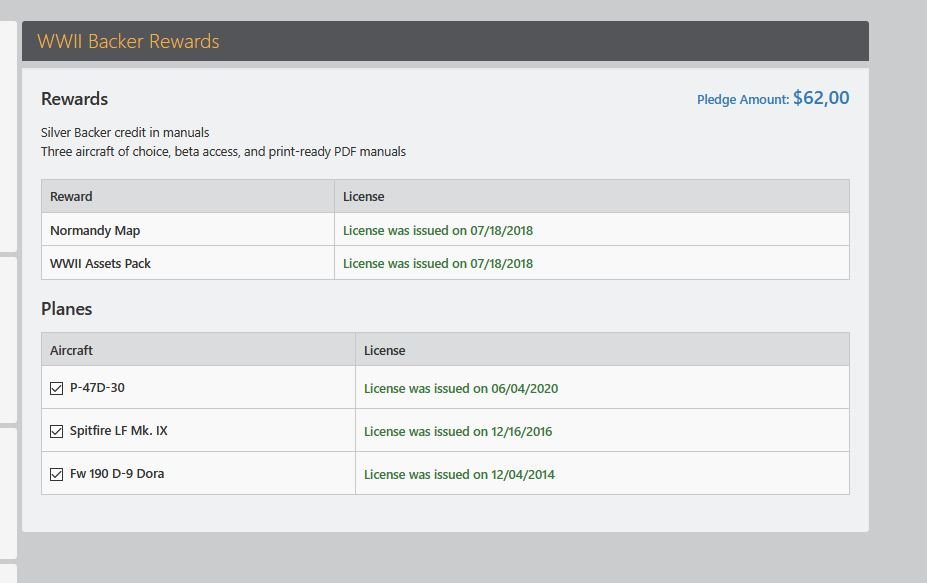Select the license date 06/04/2020
Image resolution: width=927 pixels, height=583 pixels.
tap(461, 388)
